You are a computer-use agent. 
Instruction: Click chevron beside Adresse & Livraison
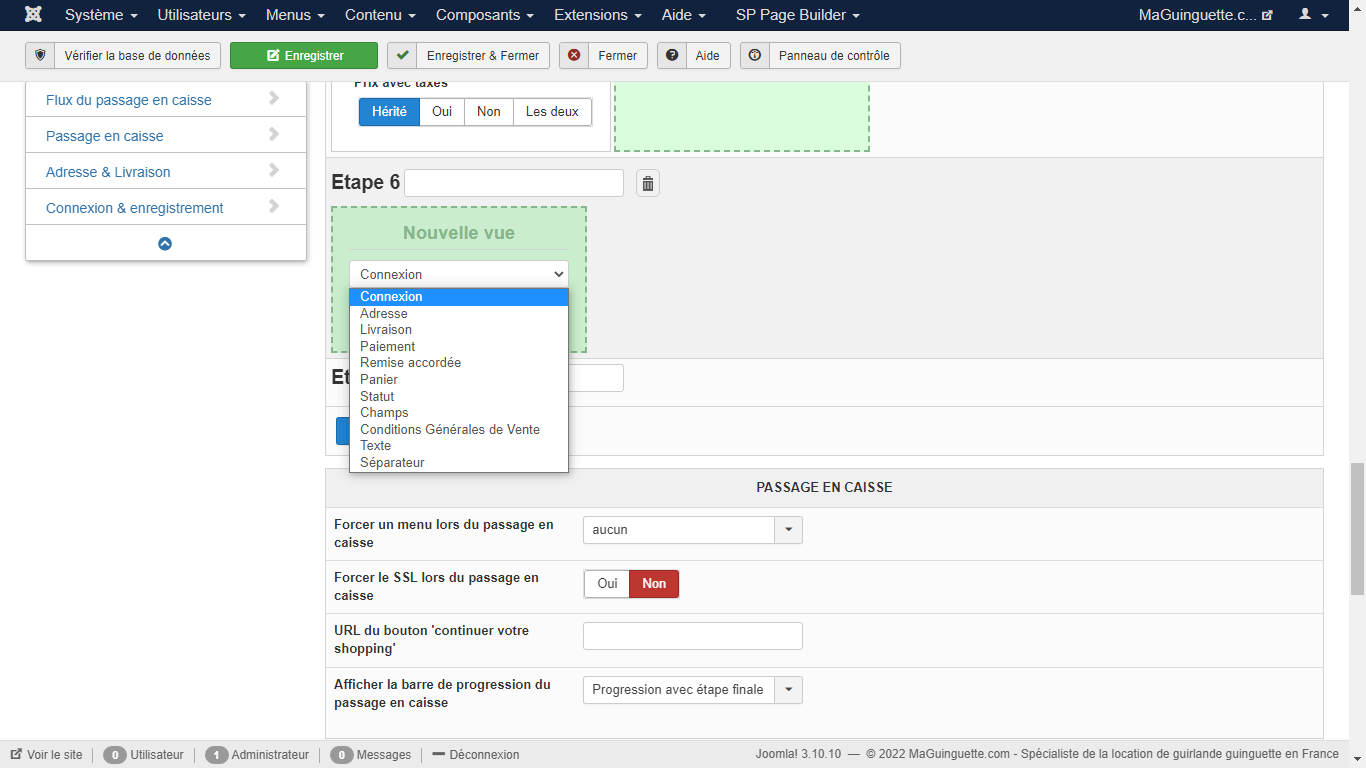tap(274, 171)
